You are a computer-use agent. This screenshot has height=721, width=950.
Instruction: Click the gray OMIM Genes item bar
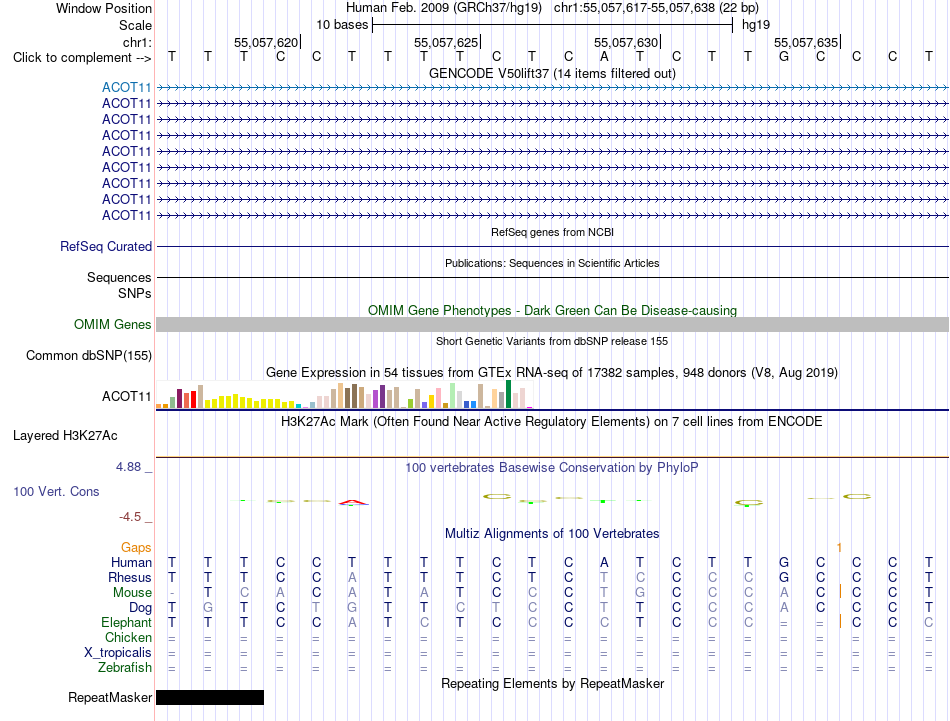552,325
